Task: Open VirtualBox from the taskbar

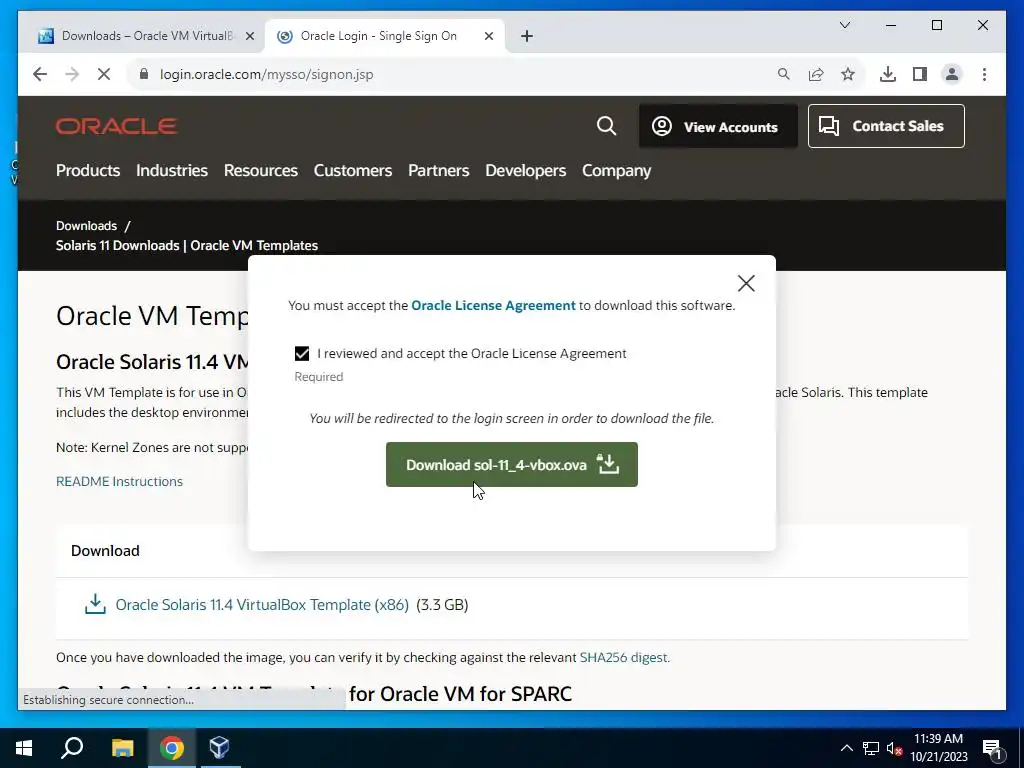Action: pyautogui.click(x=219, y=748)
